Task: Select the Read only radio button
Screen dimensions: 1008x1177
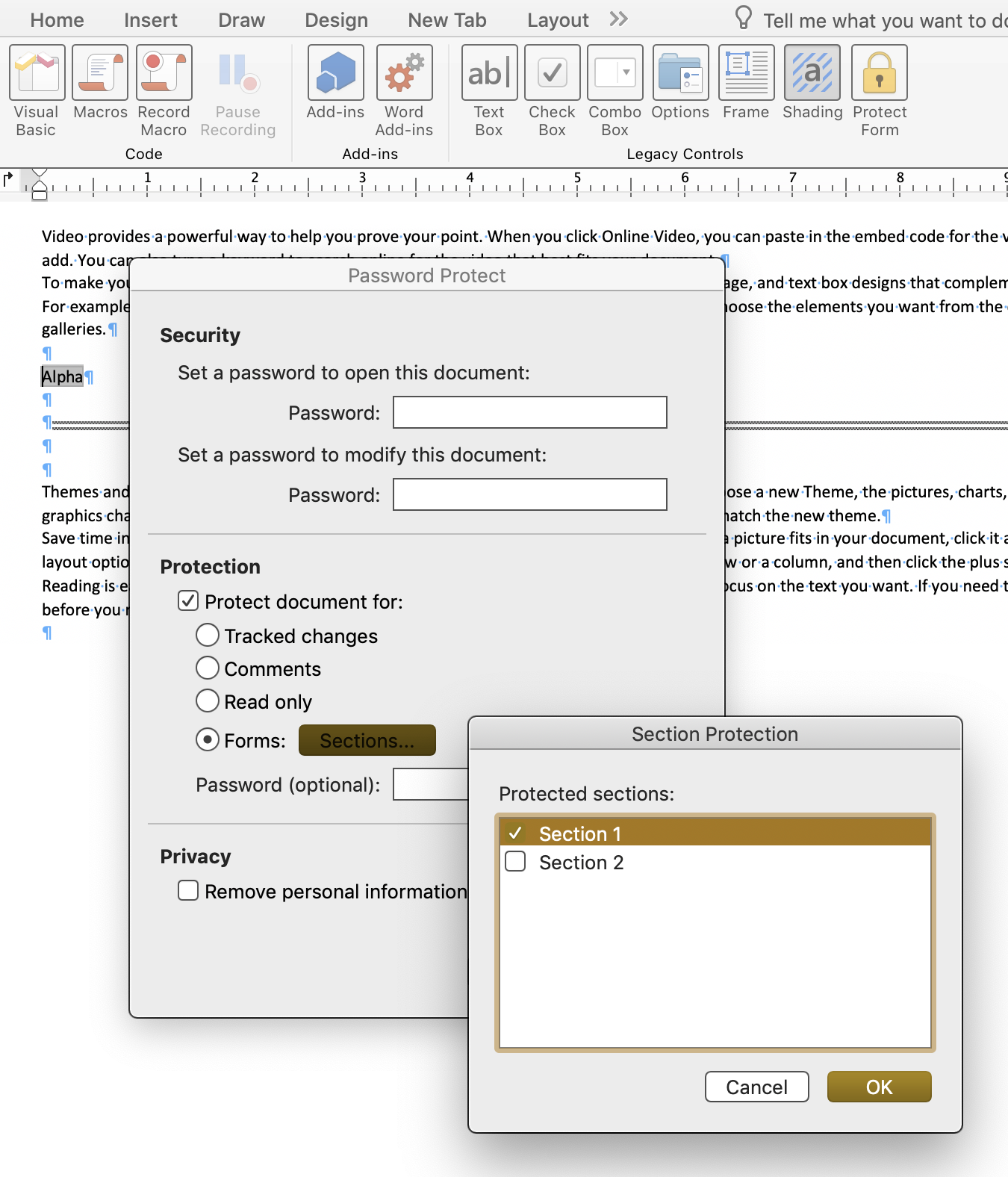Action: coord(208,701)
